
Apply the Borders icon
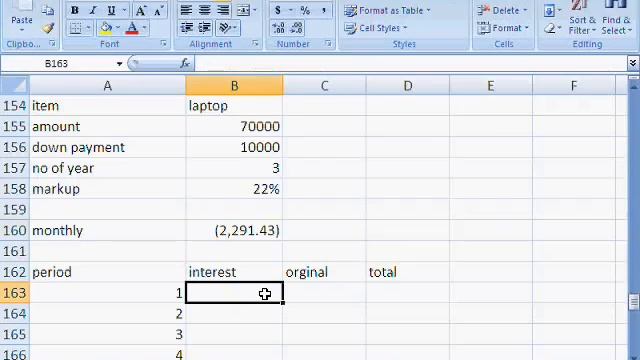tap(76, 28)
